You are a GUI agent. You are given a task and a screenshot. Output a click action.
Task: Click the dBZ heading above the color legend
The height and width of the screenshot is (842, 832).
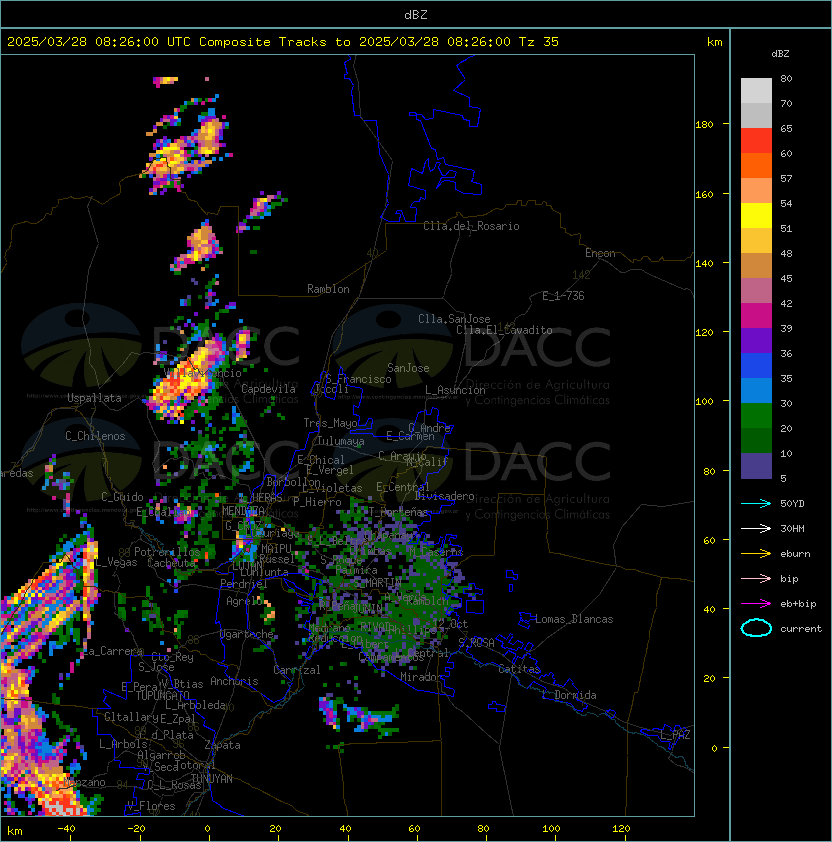pos(780,54)
